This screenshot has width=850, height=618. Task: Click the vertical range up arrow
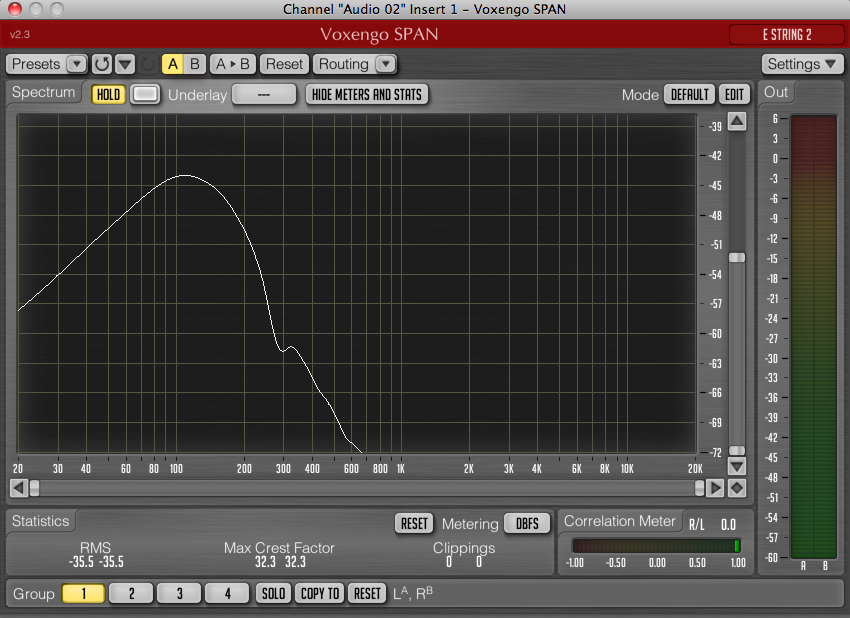point(737,121)
